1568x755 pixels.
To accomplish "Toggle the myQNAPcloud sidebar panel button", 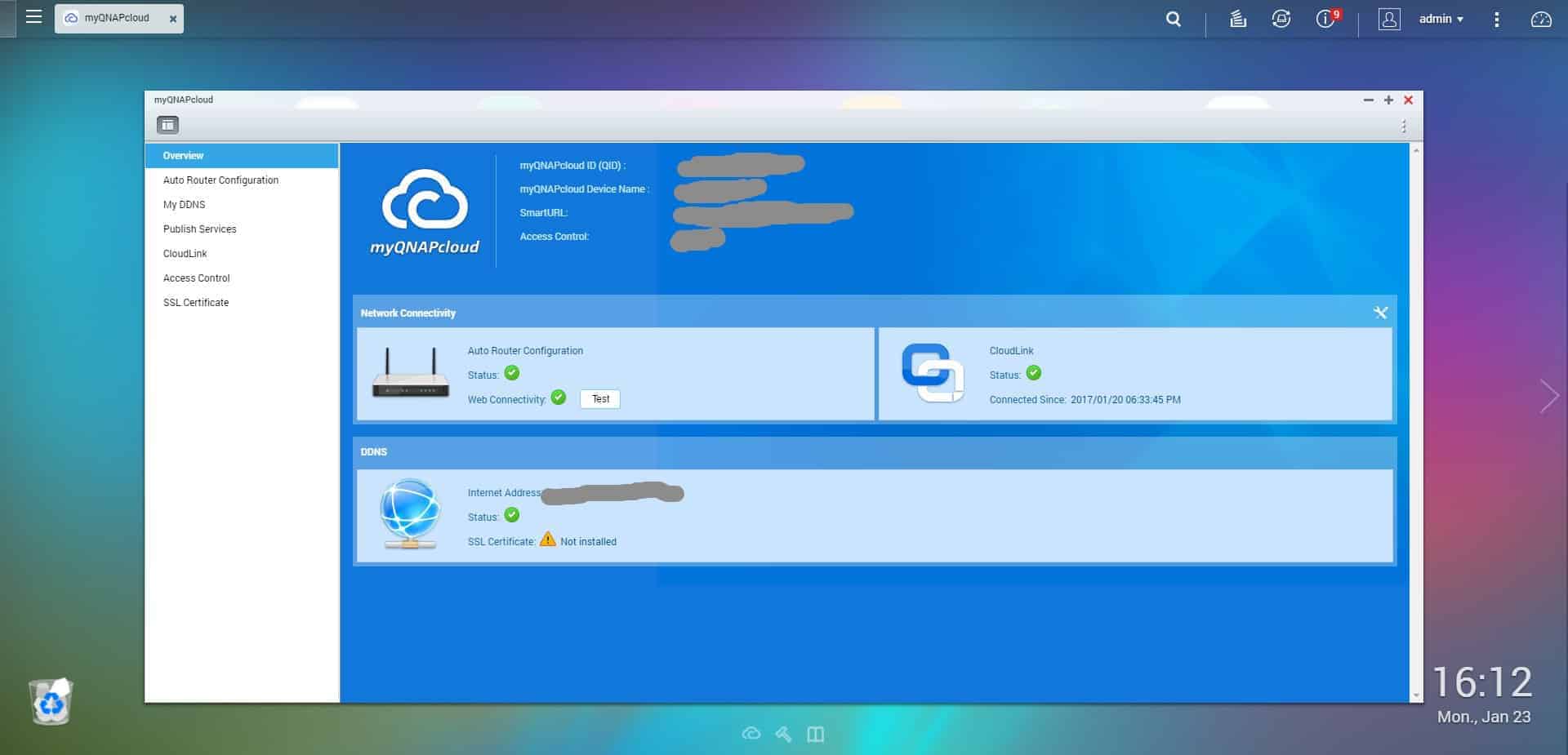I will 167,125.
